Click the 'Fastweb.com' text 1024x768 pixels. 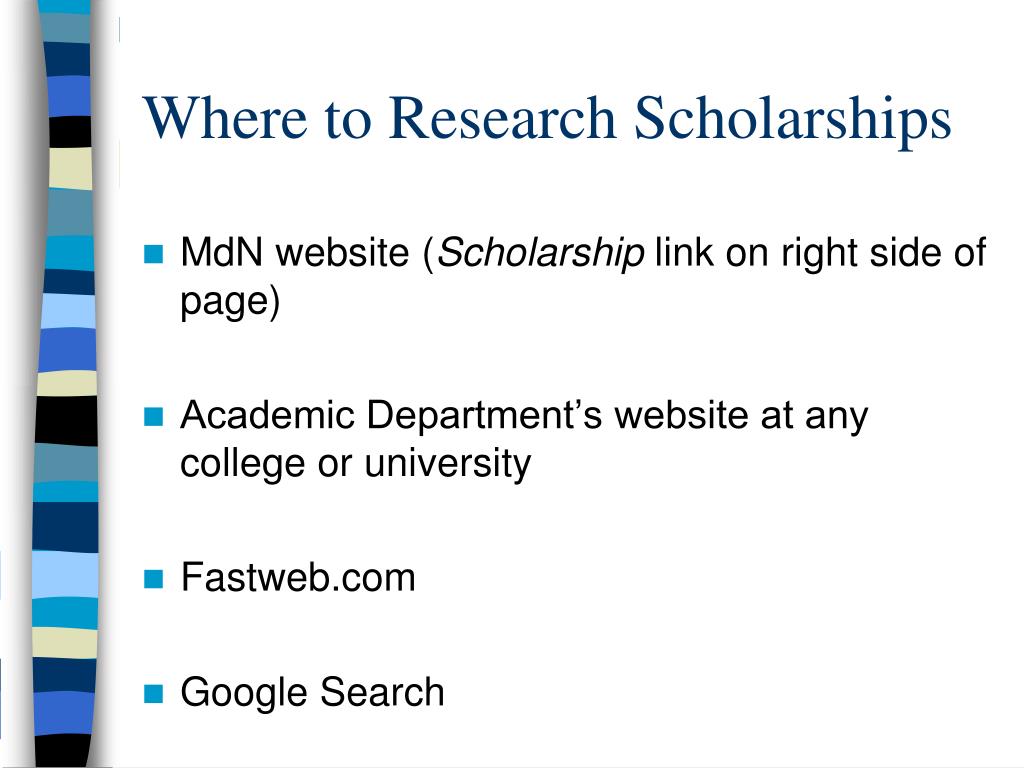(x=298, y=577)
